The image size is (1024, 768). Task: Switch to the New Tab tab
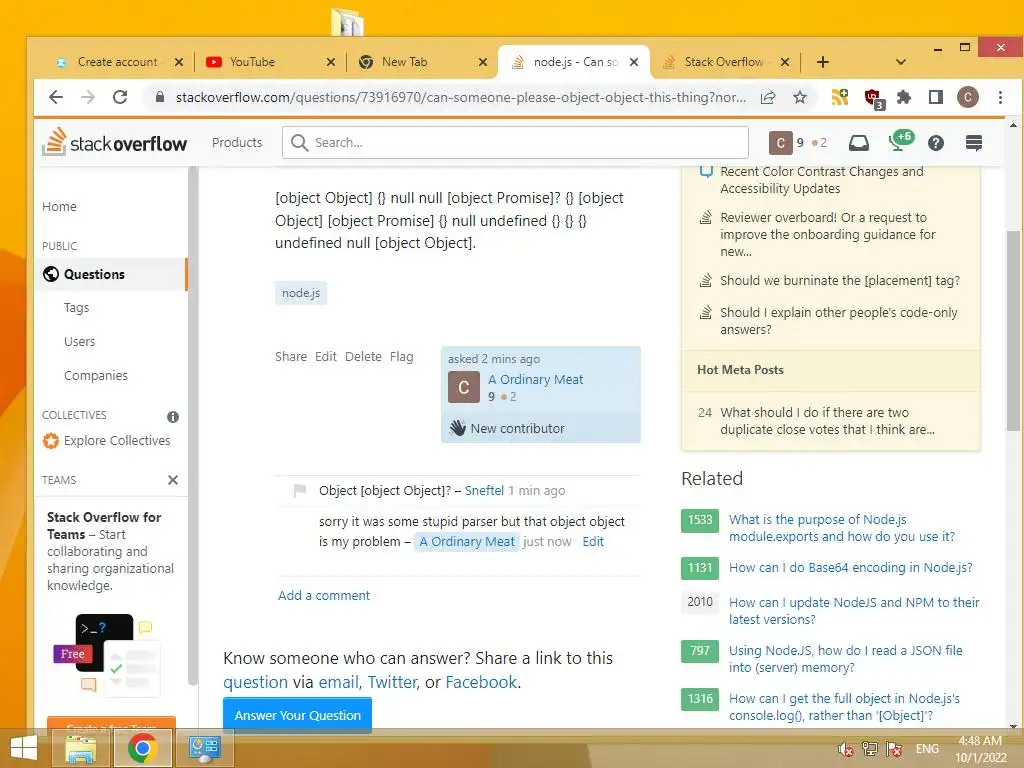421,62
